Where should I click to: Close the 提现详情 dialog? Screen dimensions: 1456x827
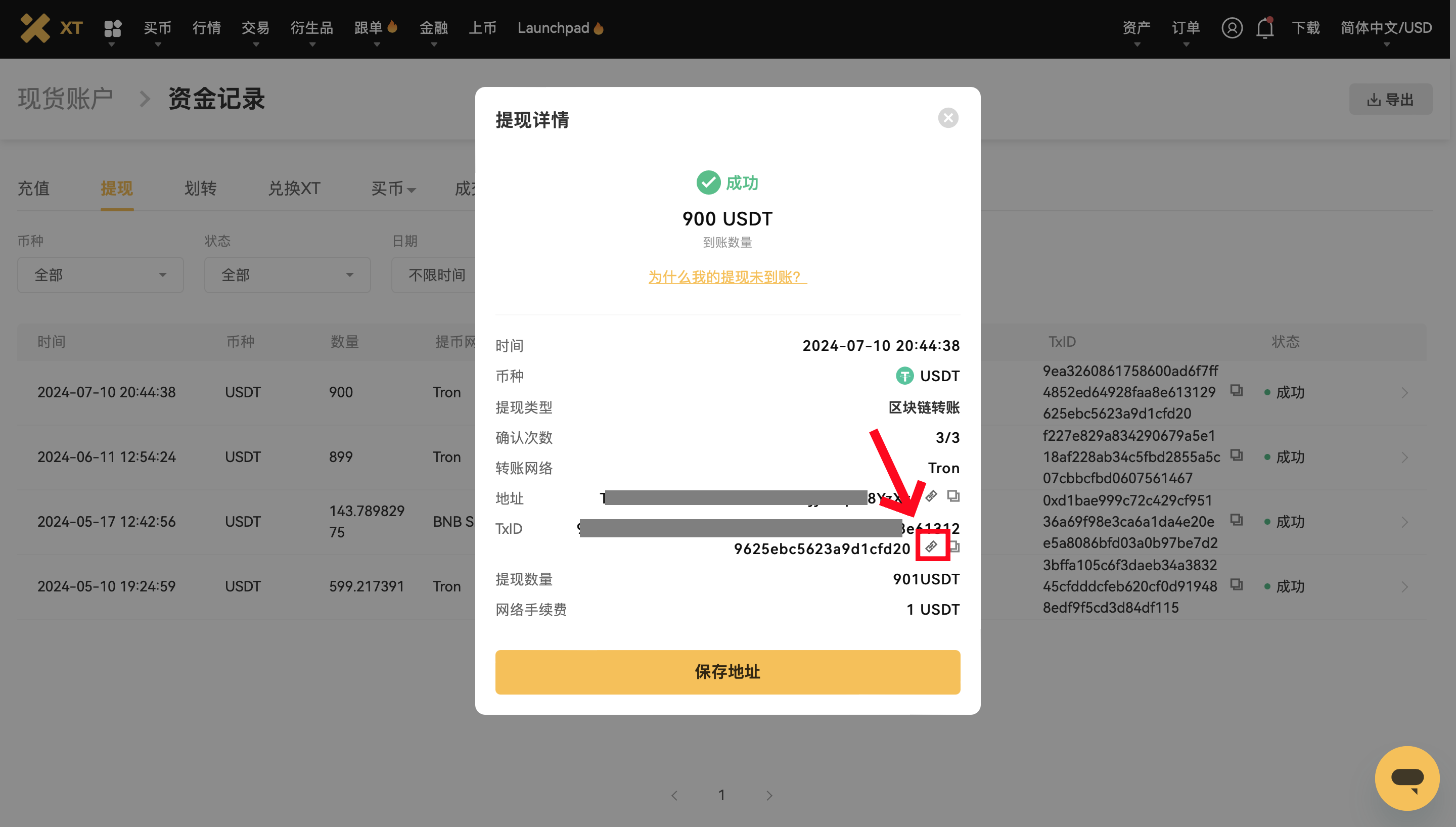pos(948,118)
